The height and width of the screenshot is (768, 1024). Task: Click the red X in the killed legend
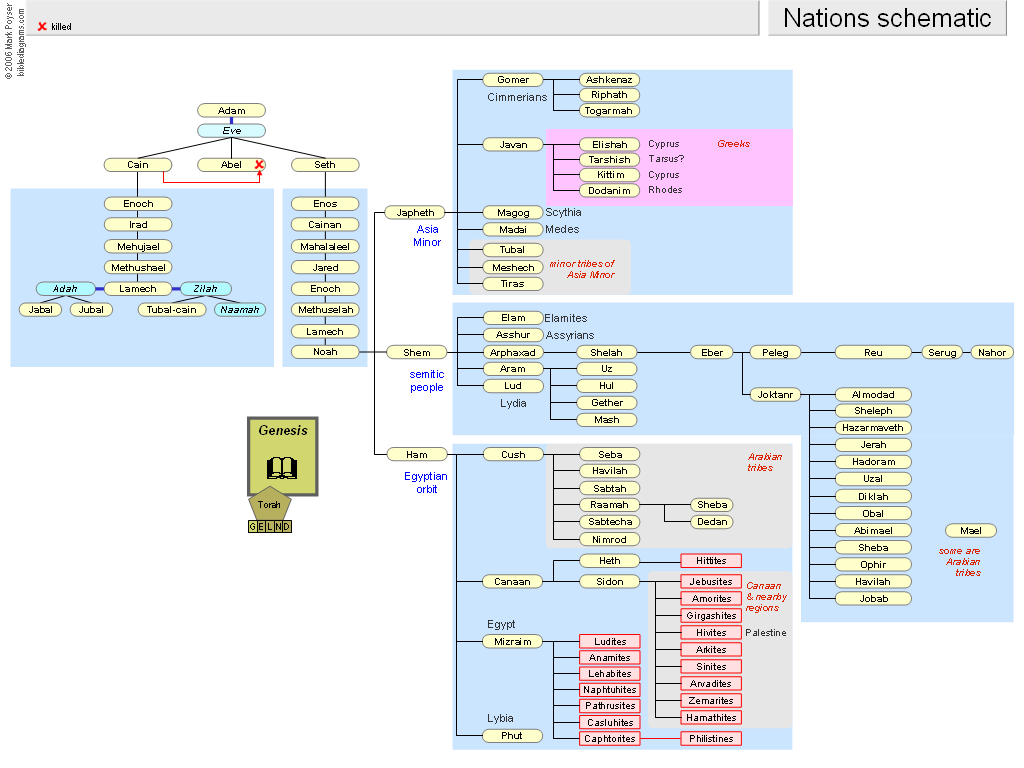[42, 26]
